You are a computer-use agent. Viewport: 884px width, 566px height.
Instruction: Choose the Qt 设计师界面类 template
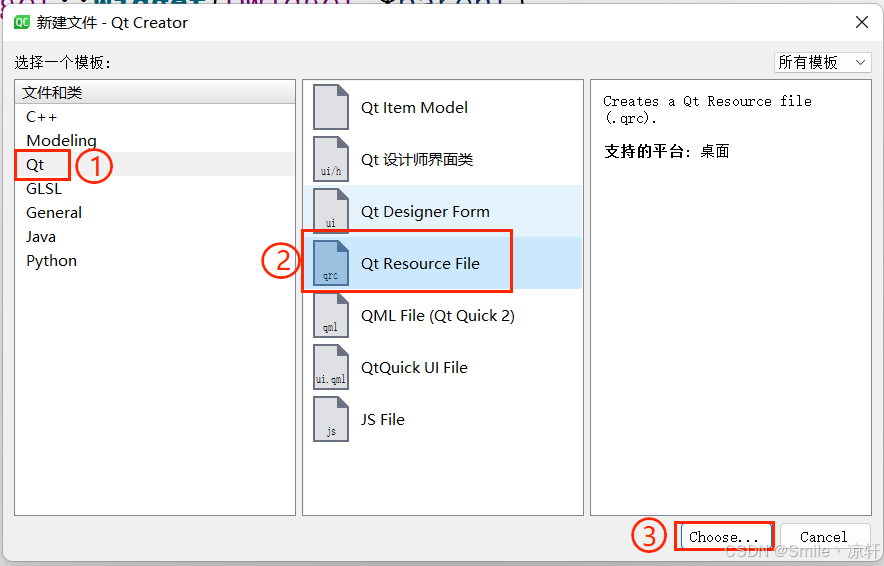(443, 159)
